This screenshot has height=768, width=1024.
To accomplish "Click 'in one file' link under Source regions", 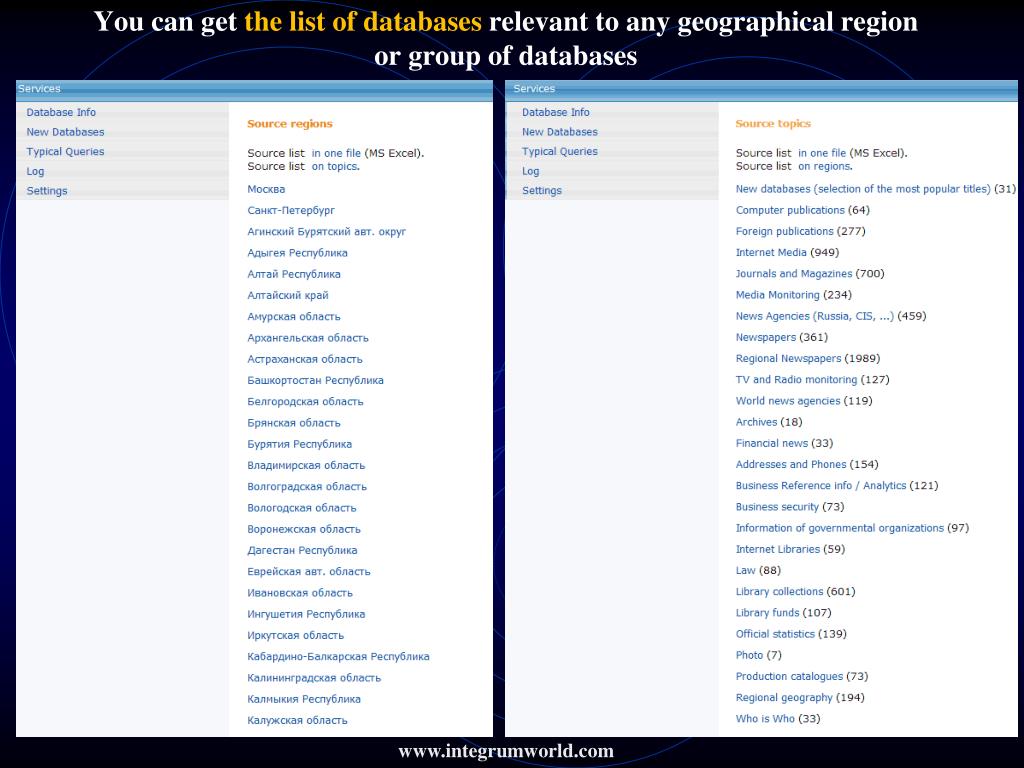I will pyautogui.click(x=336, y=153).
